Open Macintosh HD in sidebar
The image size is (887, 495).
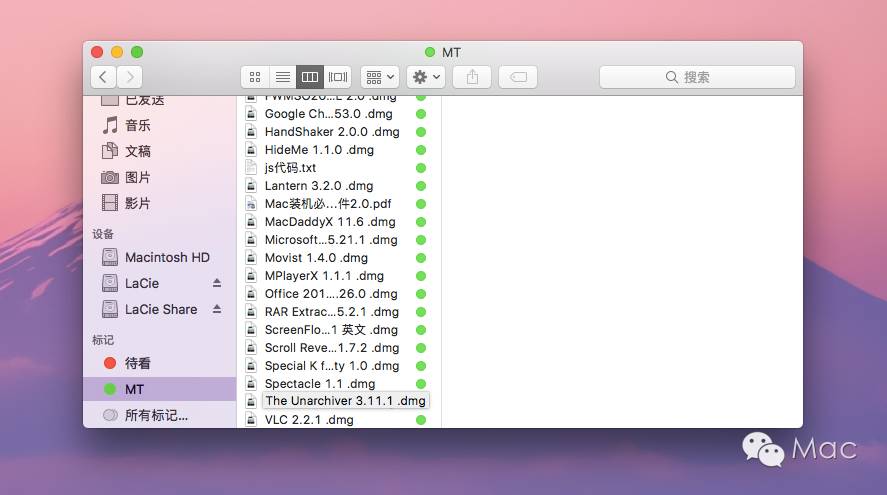[x=166, y=257]
